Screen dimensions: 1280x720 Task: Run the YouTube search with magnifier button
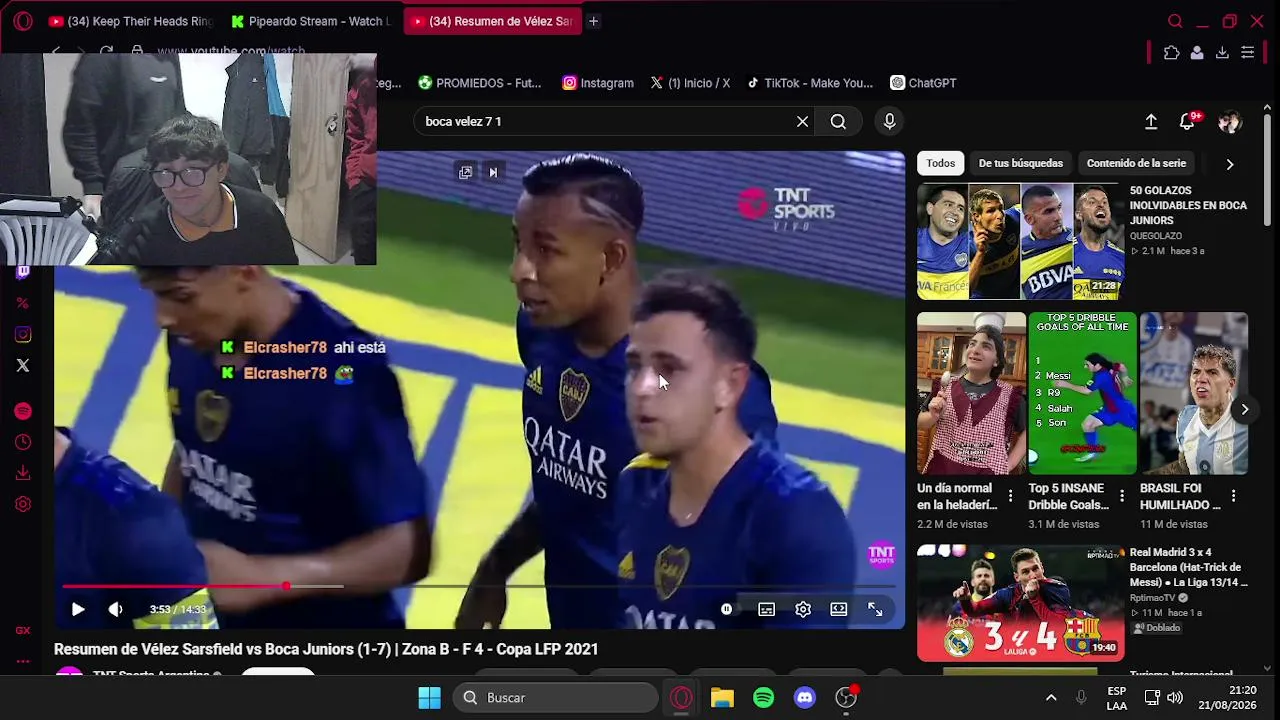point(838,121)
